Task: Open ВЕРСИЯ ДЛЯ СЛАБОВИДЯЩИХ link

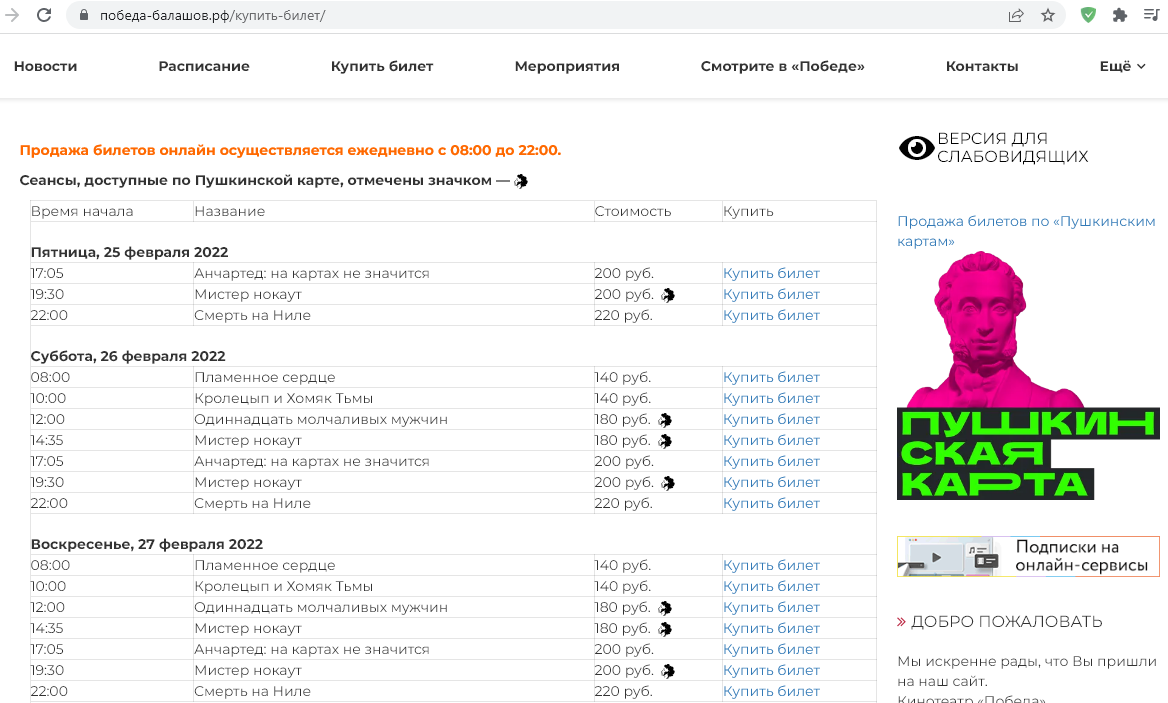Action: click(1012, 147)
